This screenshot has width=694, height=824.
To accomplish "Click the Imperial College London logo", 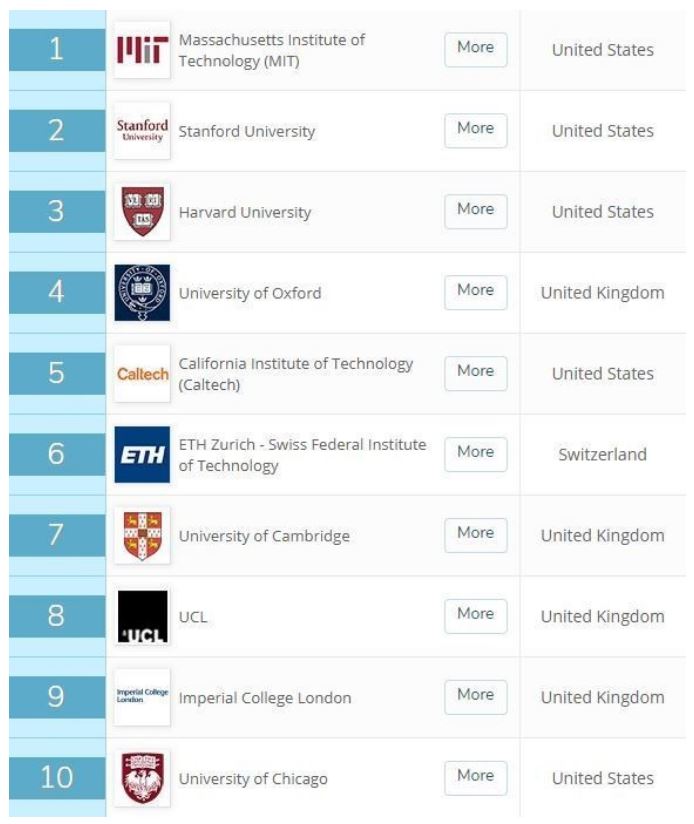I will 142,697.
